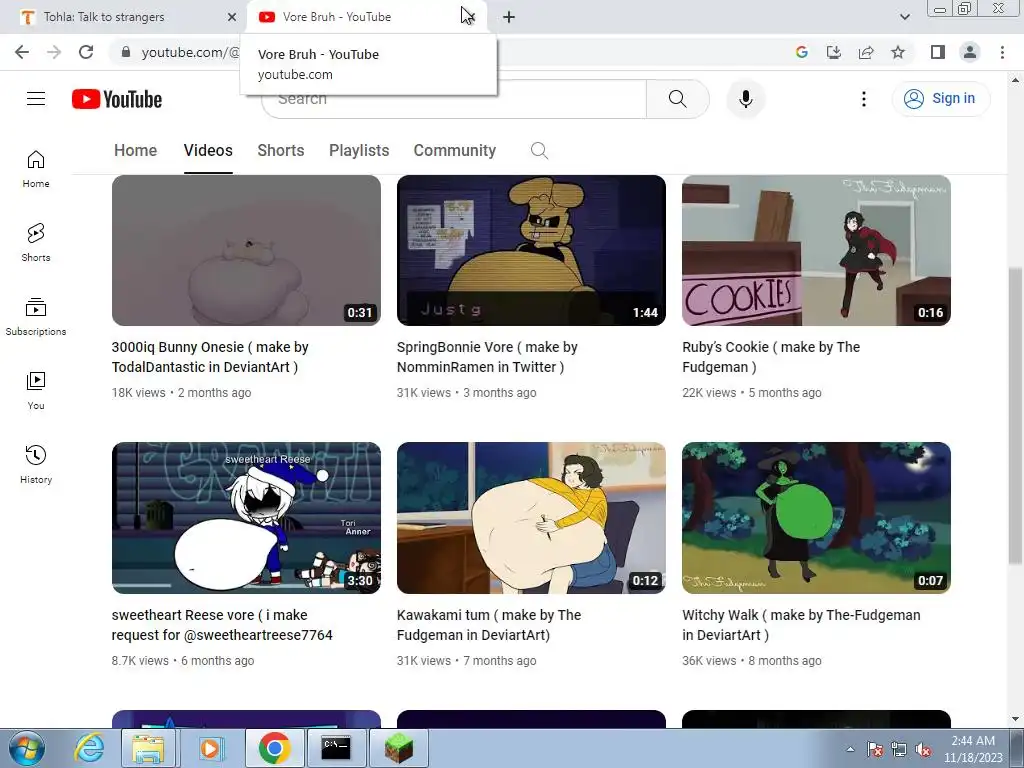
Task: Share this page via share icon
Action: click(x=866, y=52)
